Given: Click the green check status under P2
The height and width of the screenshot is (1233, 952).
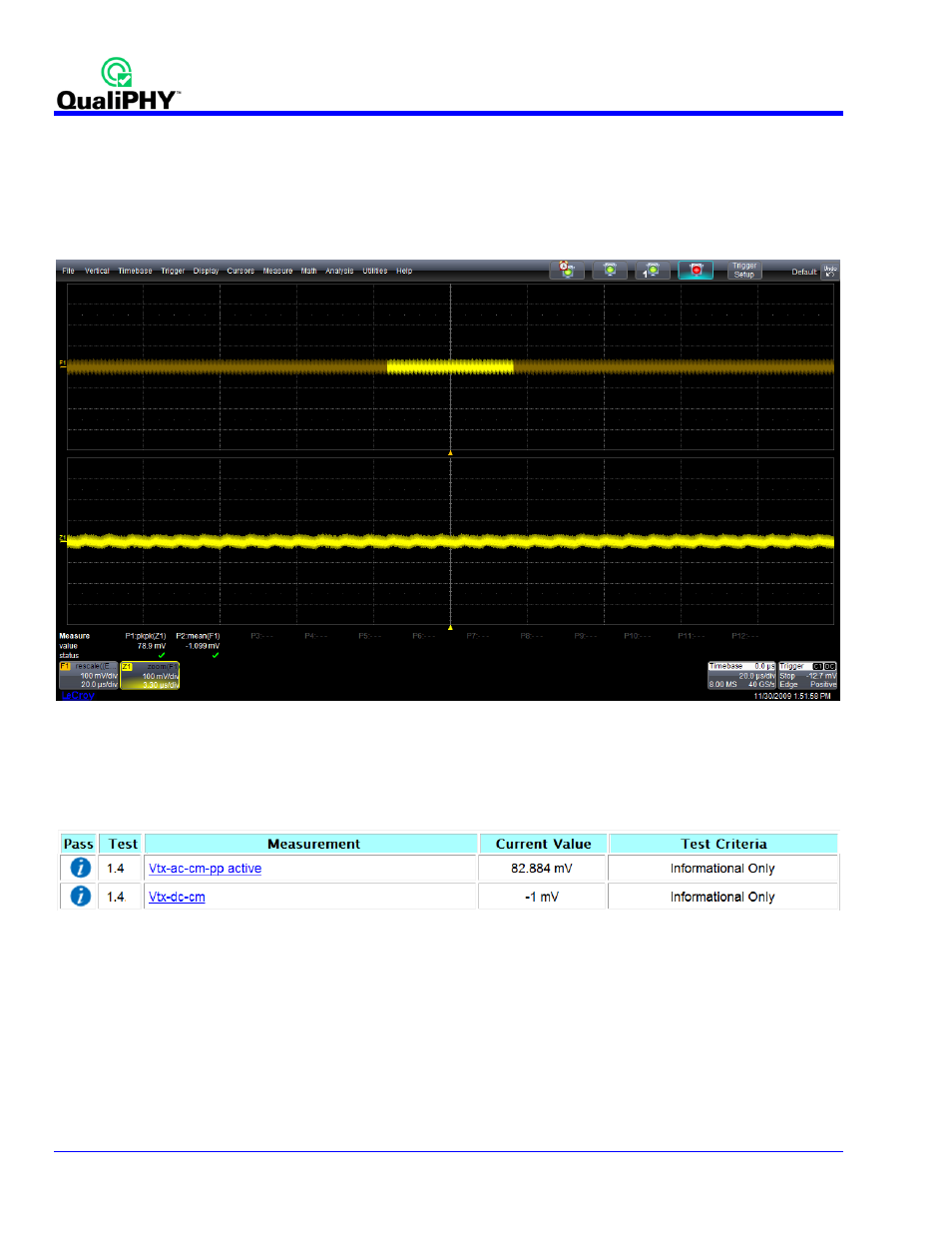Looking at the screenshot, I should pyautogui.click(x=215, y=655).
